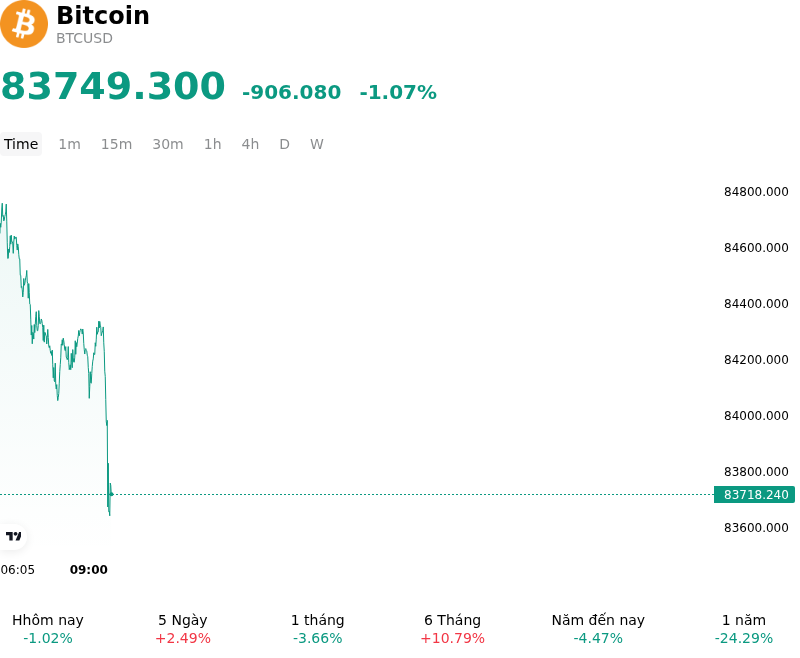The image size is (800, 658).
Task: Click the orange Bitcoin logo icon
Action: pos(23,24)
